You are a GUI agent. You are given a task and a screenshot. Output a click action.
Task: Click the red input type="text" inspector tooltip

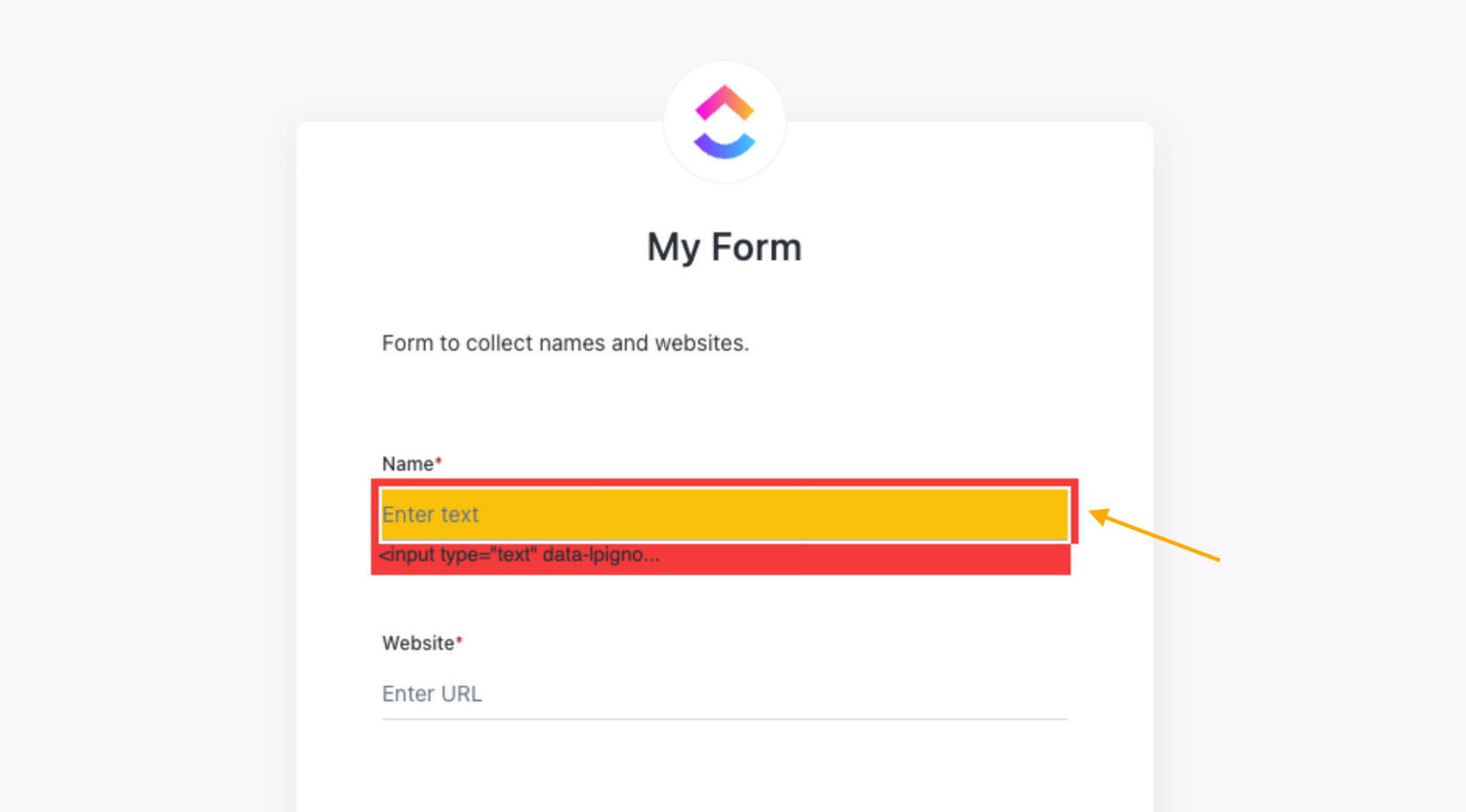pyautogui.click(x=721, y=556)
